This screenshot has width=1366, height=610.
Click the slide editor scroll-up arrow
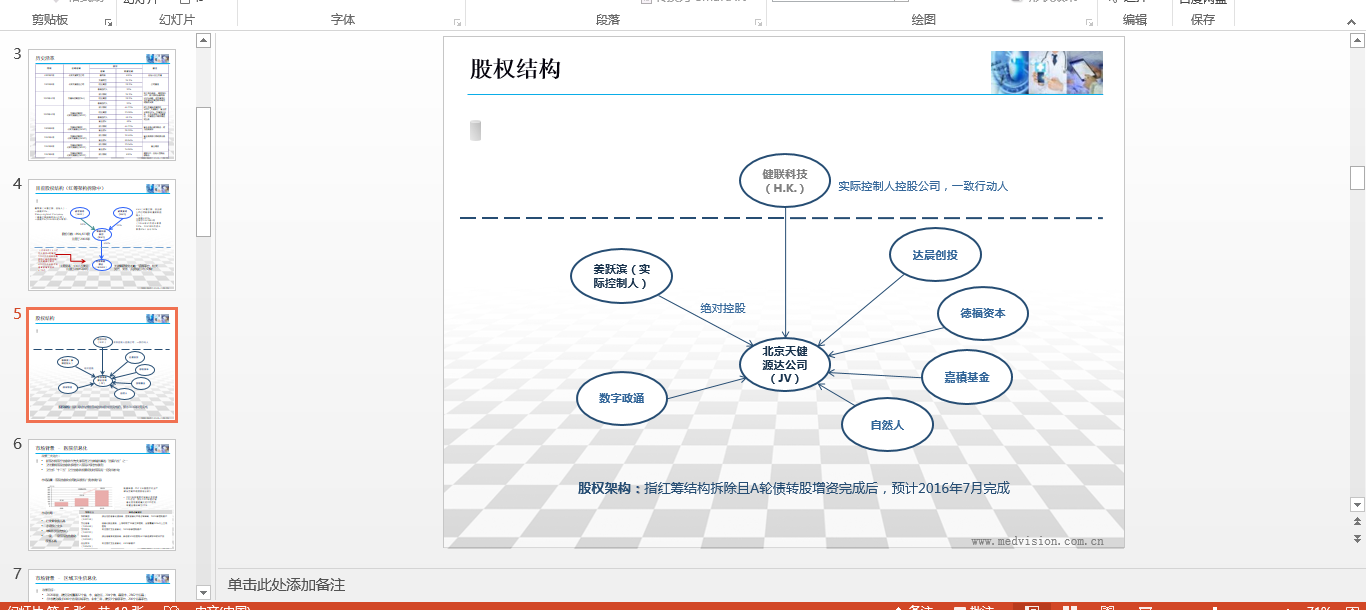[x=1357, y=41]
